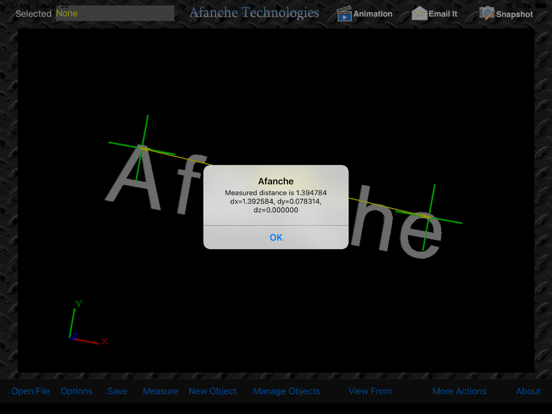Open the About item

(x=528, y=391)
